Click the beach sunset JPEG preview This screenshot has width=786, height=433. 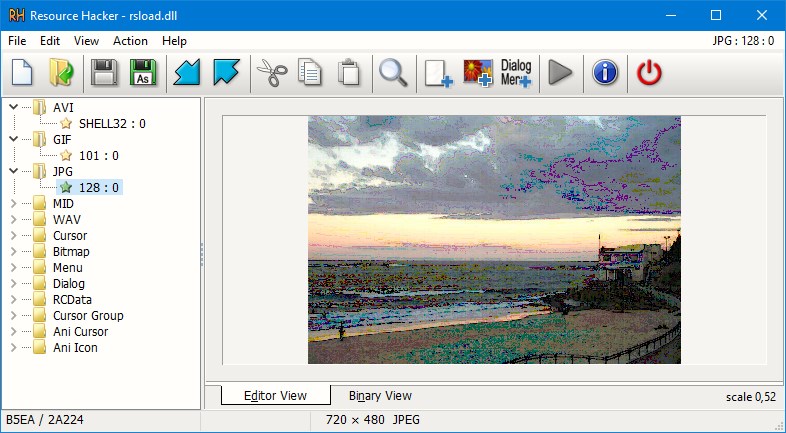pyautogui.click(x=494, y=240)
